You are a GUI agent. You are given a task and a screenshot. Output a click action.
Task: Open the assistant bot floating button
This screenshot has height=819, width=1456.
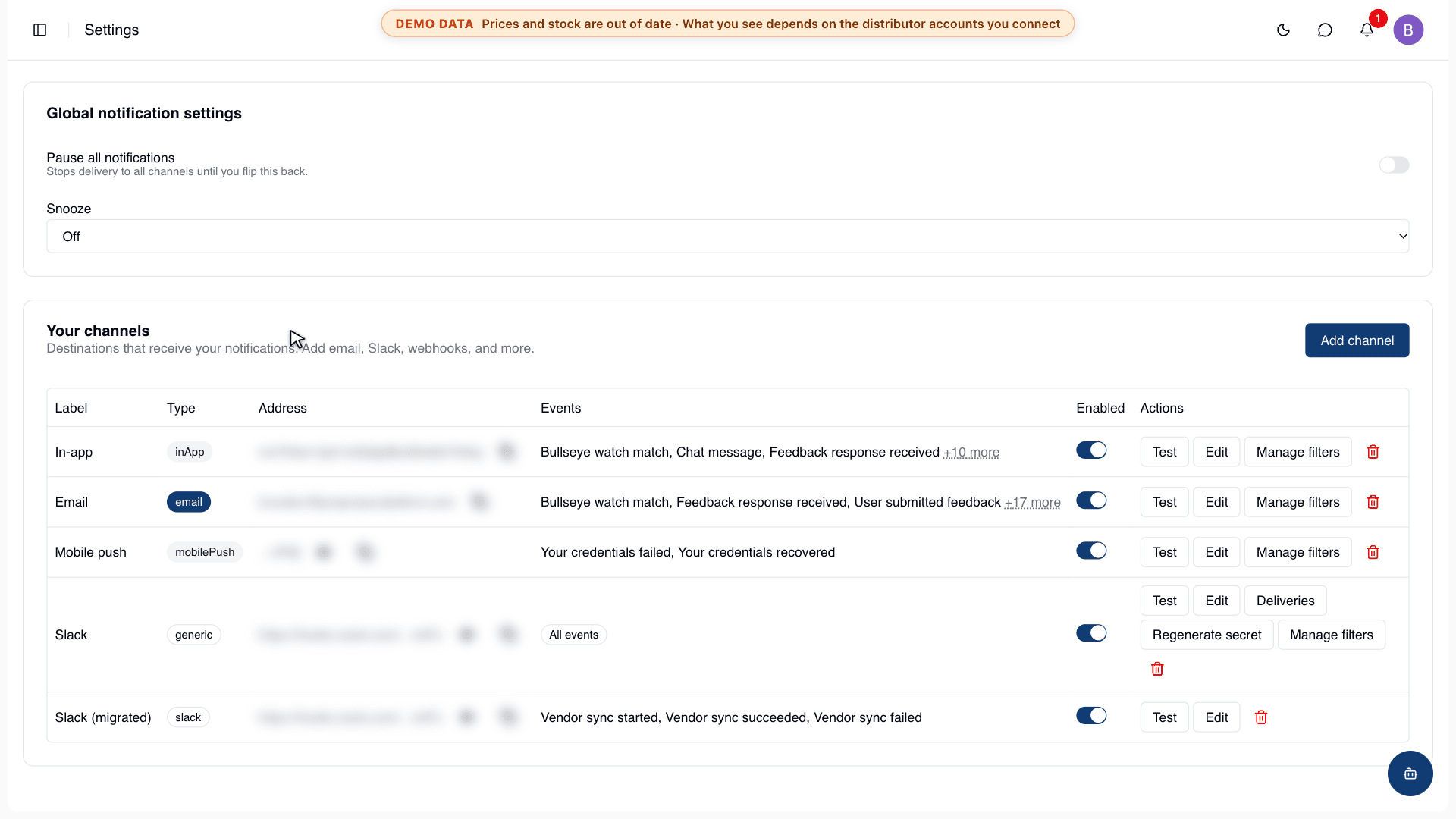point(1410,773)
